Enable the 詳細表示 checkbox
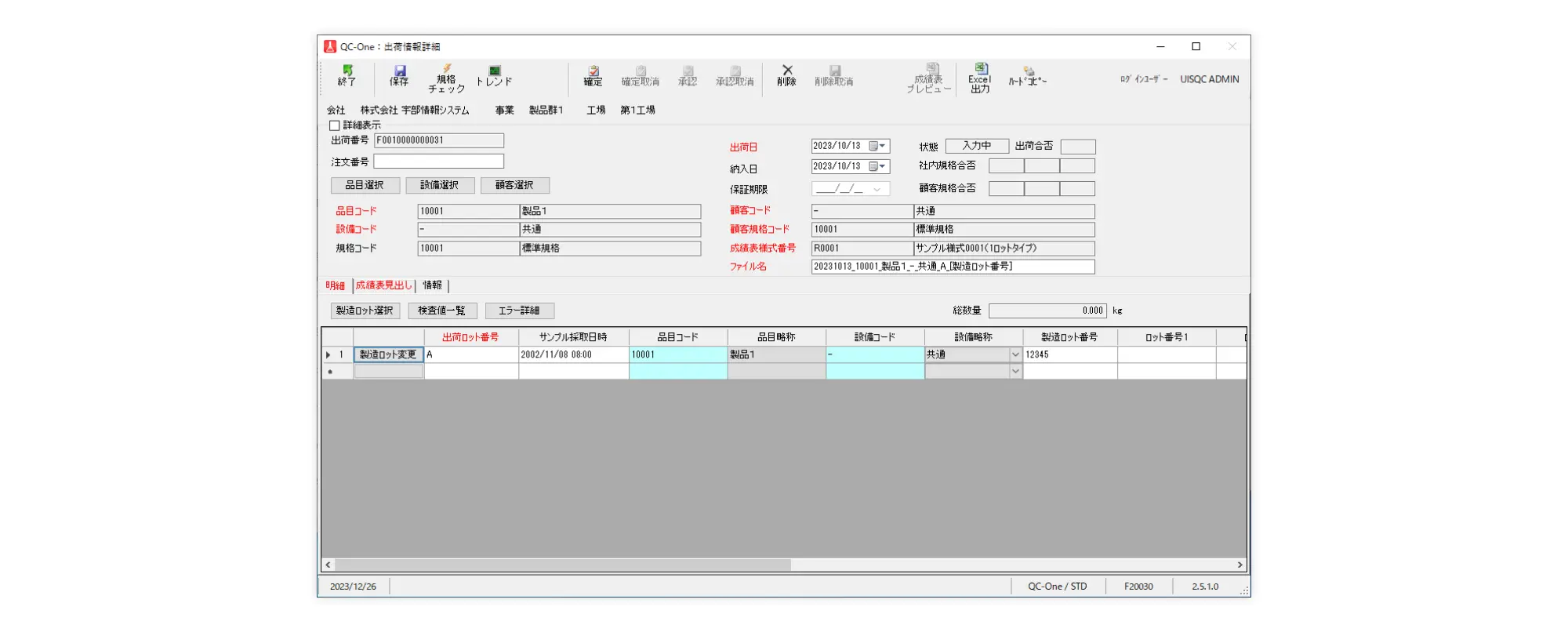 pos(335,125)
